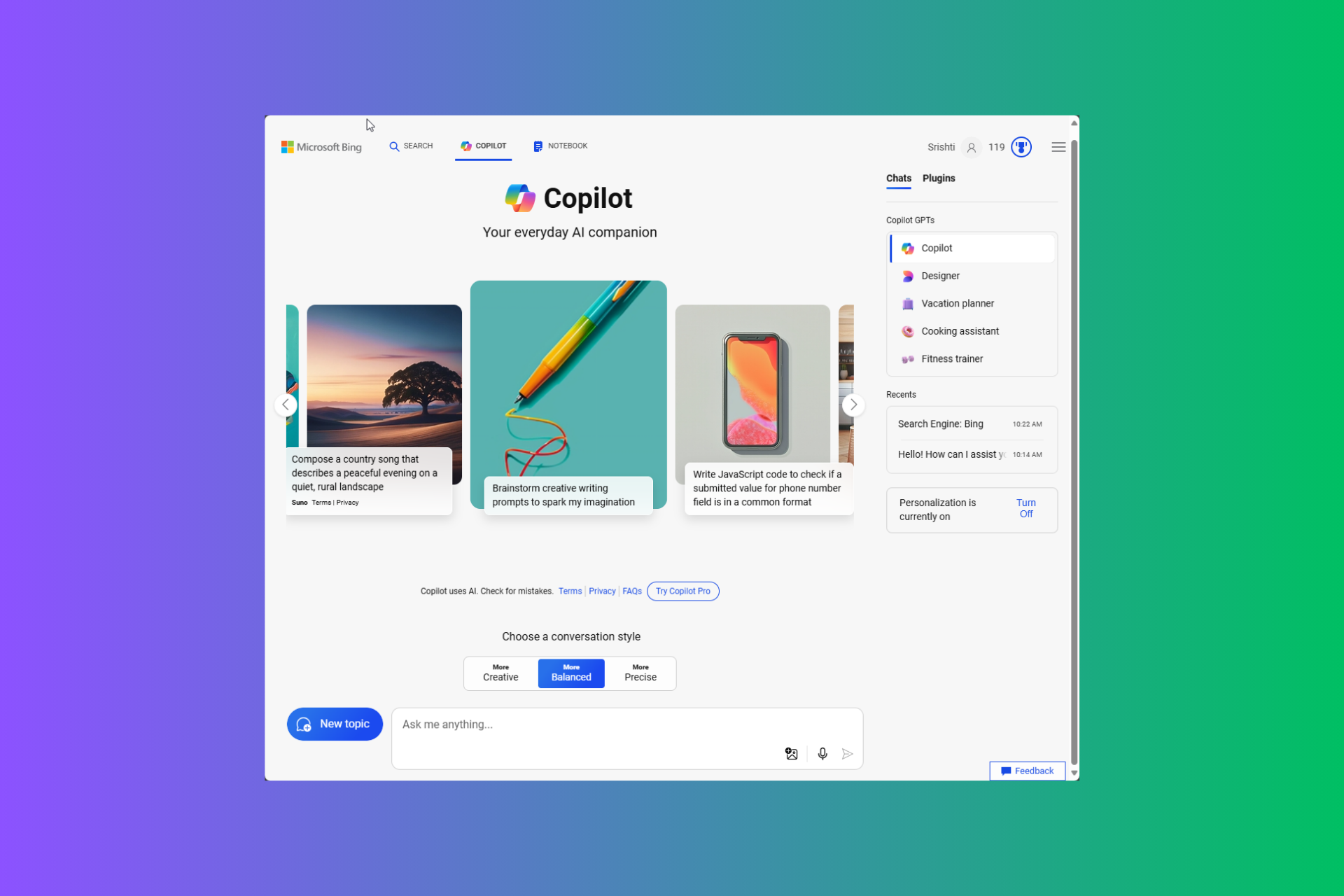Click Try Copilot Pro button
Viewport: 1344px width, 896px height.
click(x=682, y=591)
